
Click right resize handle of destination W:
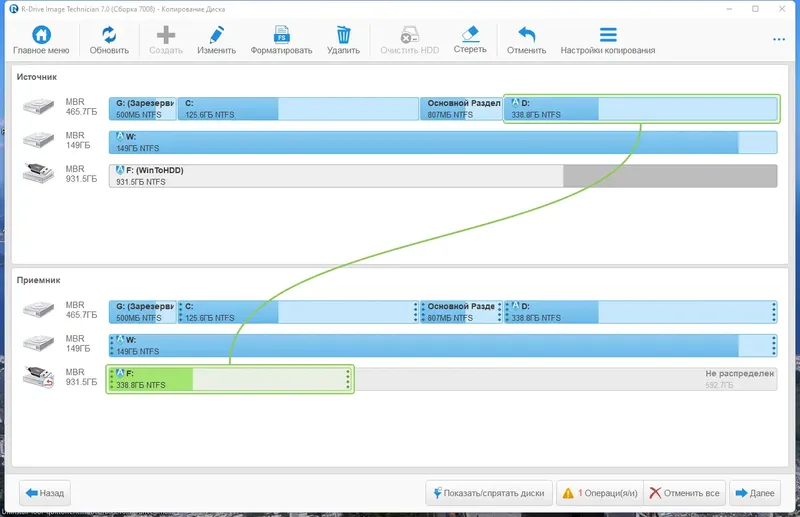774,346
